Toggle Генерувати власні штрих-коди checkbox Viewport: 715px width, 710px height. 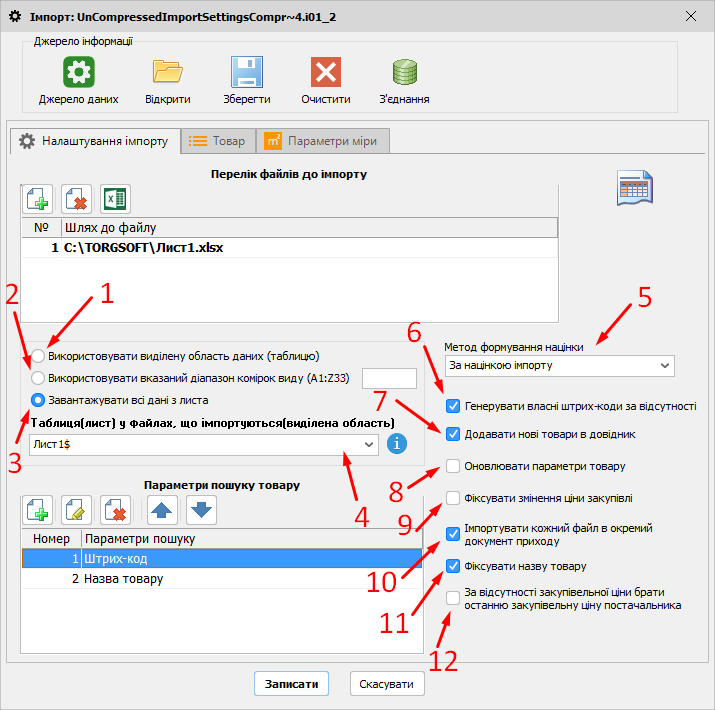[x=454, y=406]
